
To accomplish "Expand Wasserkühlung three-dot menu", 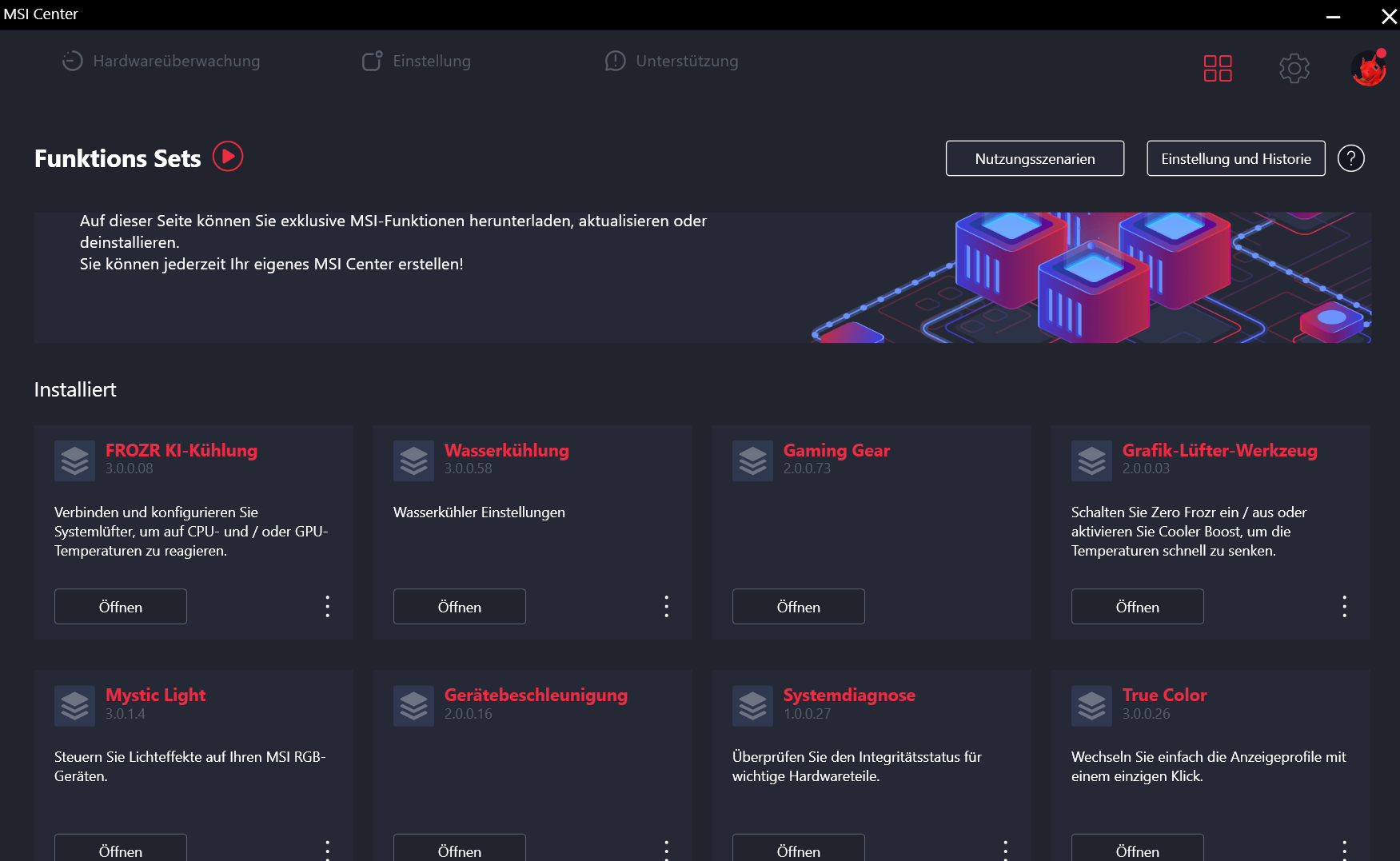I will [x=667, y=607].
